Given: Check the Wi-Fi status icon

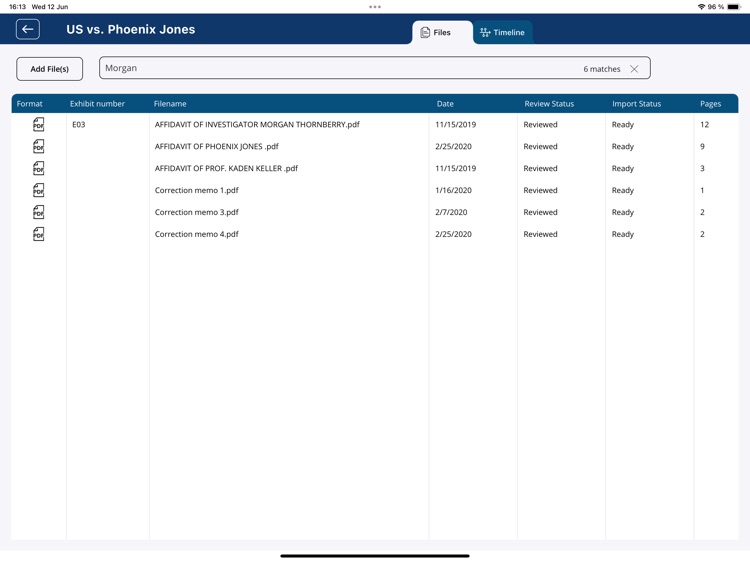Looking at the screenshot, I should point(701,7).
